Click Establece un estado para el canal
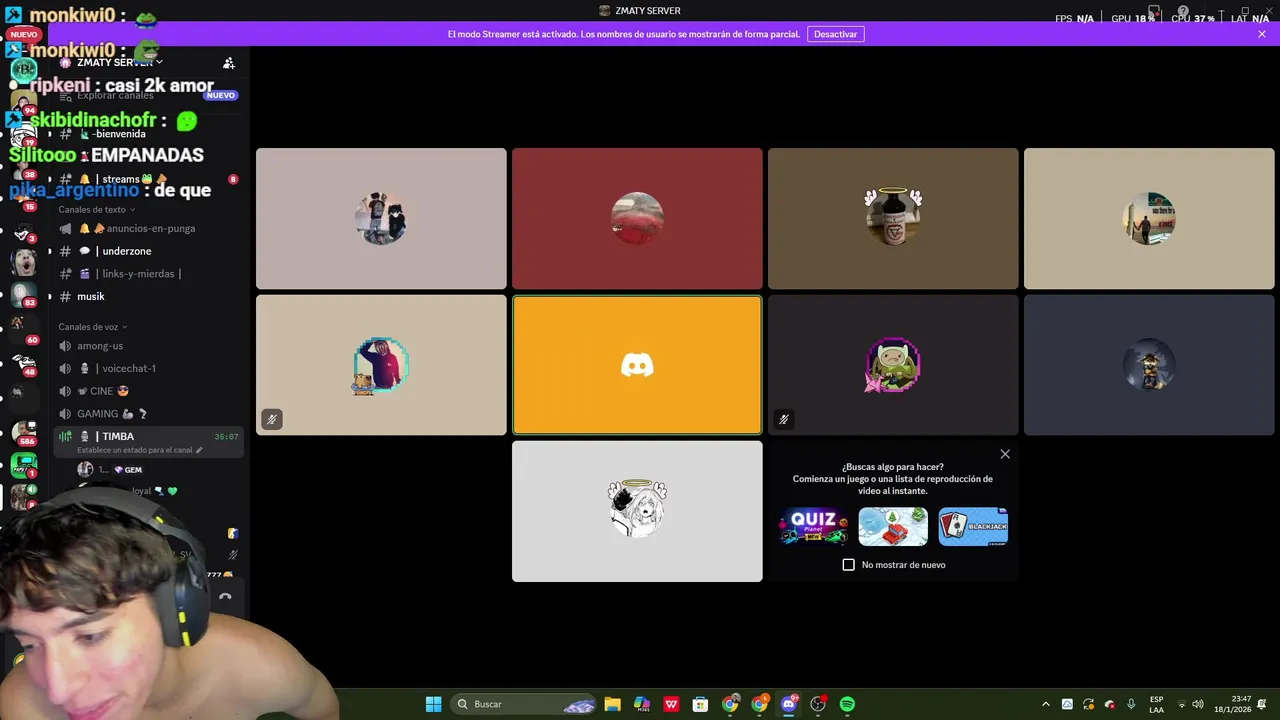 point(140,450)
